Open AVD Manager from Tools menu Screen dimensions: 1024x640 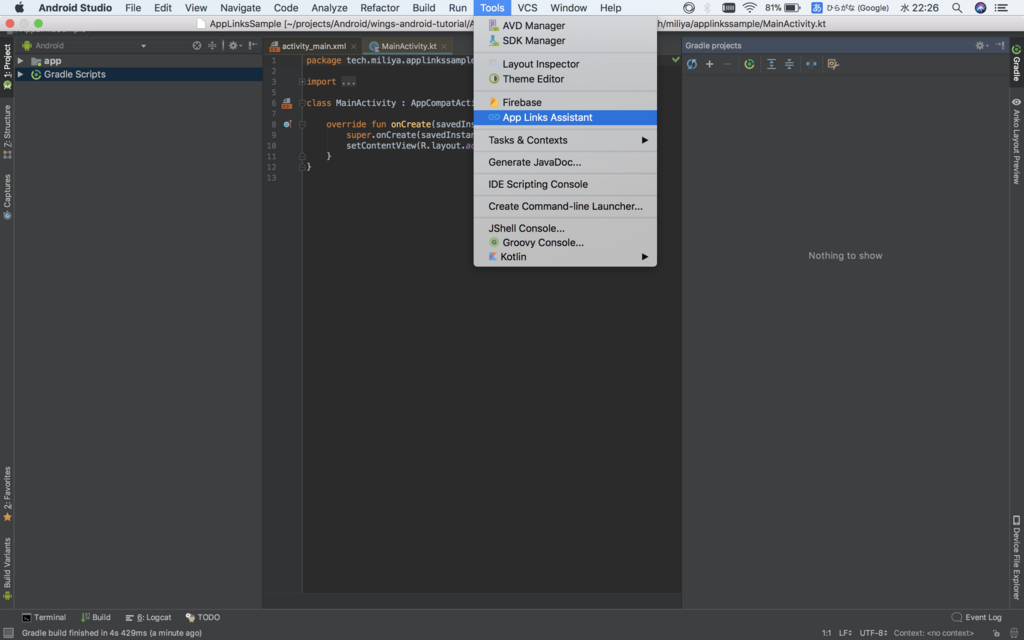click(x=565, y=25)
